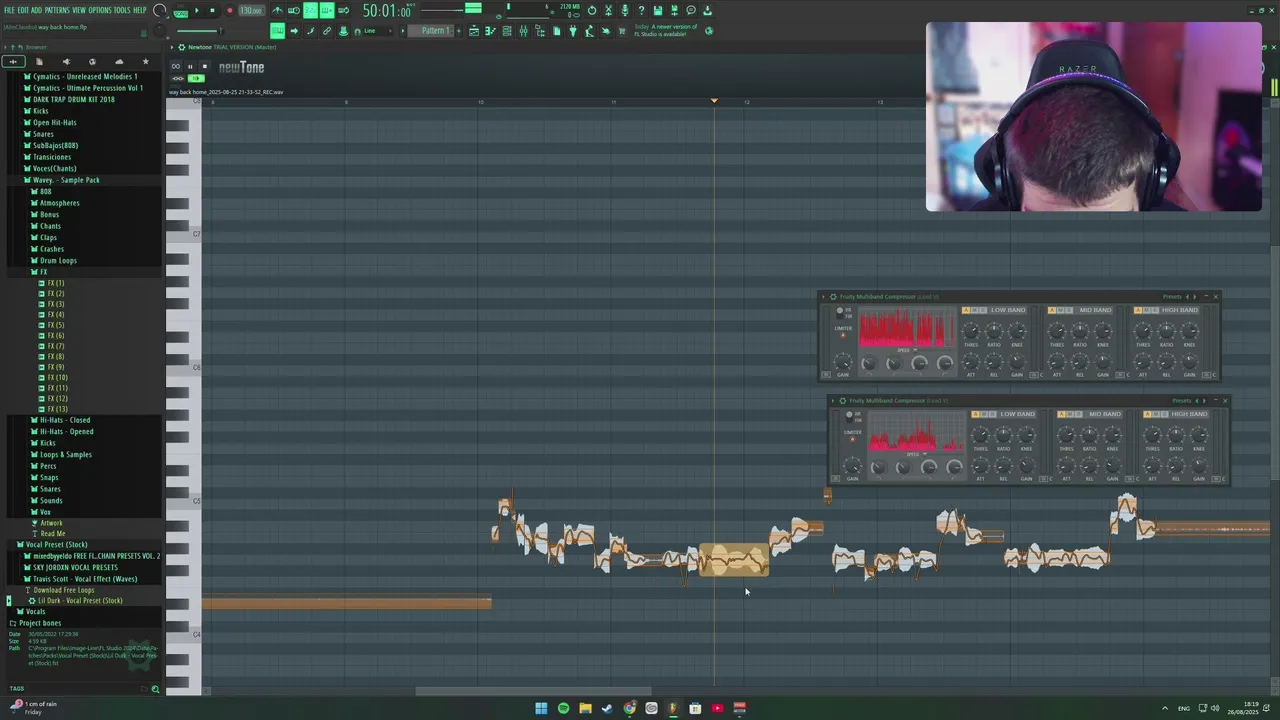Screen dimensions: 1280x720
Task: Collapse the Wavey - Sample Pack folder
Action: point(66,180)
